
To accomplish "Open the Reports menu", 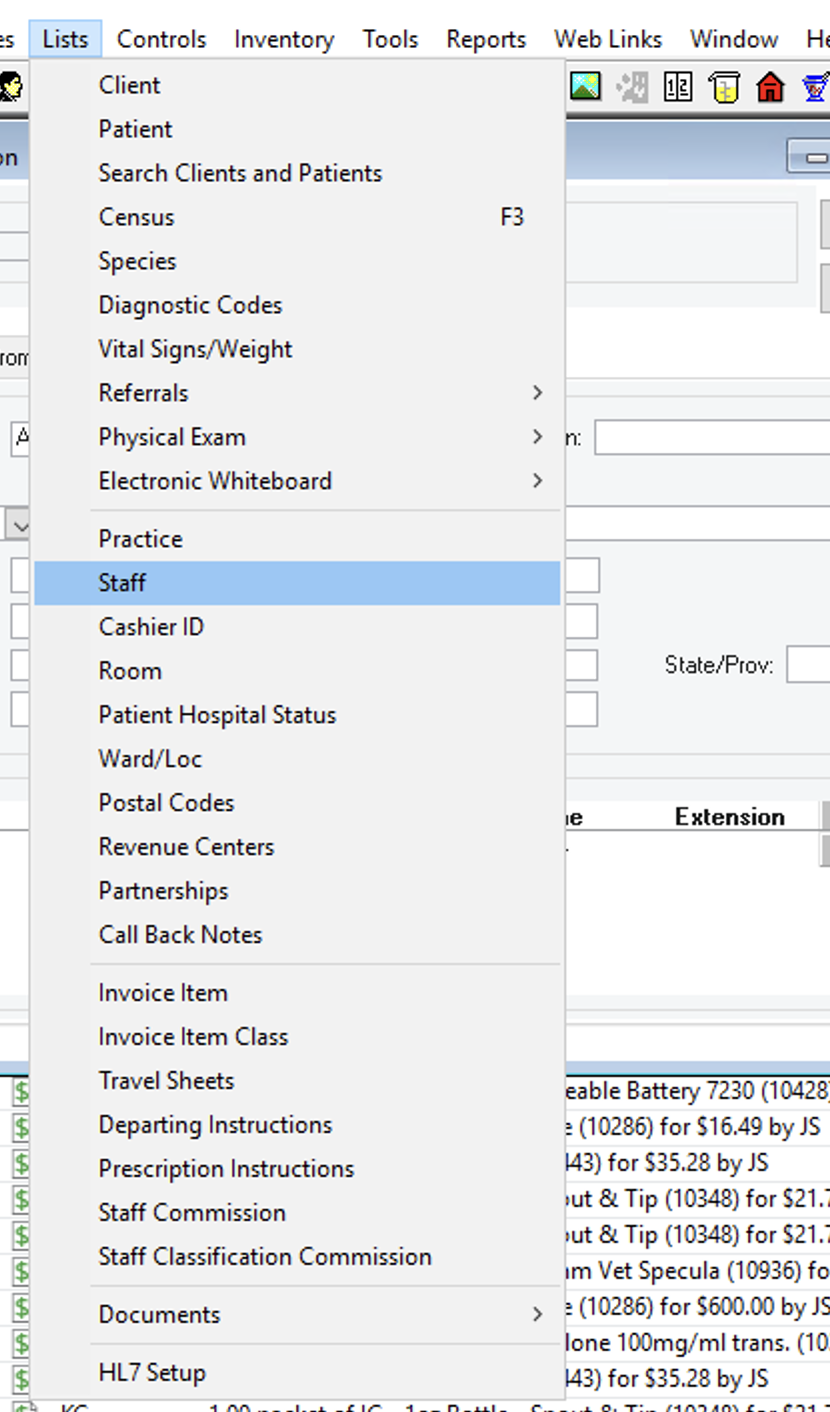I will pyautogui.click(x=486, y=39).
